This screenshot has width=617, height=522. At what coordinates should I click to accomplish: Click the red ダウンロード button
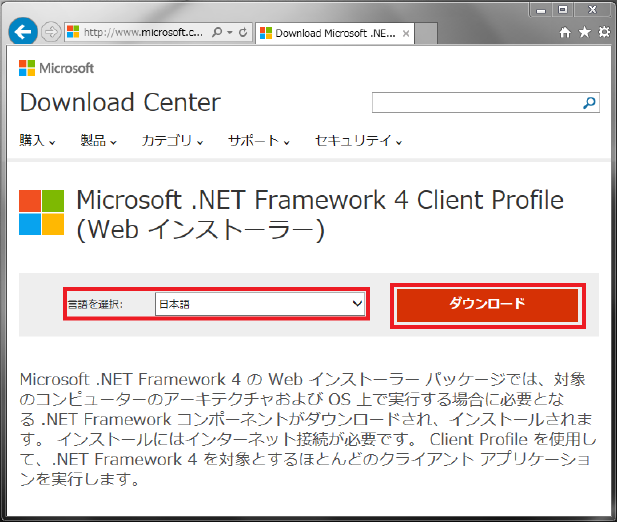[x=488, y=305]
